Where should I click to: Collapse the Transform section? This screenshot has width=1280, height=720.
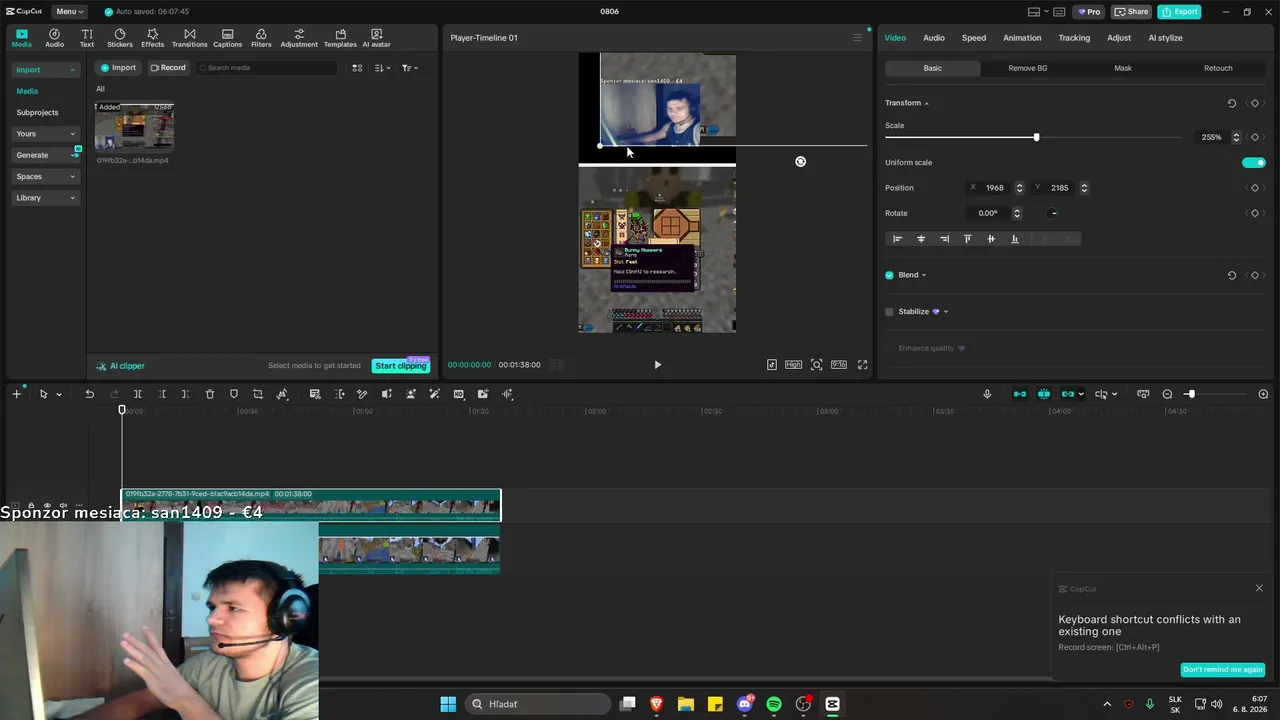[927, 103]
